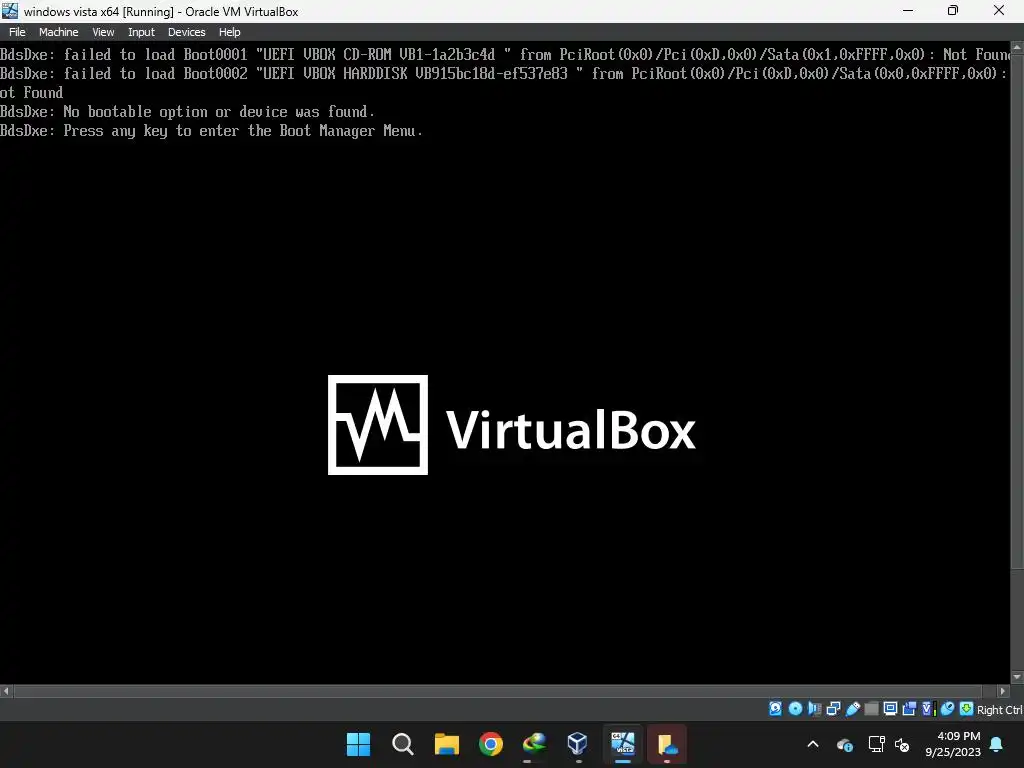Expand the hidden system tray icons
1024x768 pixels.
click(x=813, y=744)
